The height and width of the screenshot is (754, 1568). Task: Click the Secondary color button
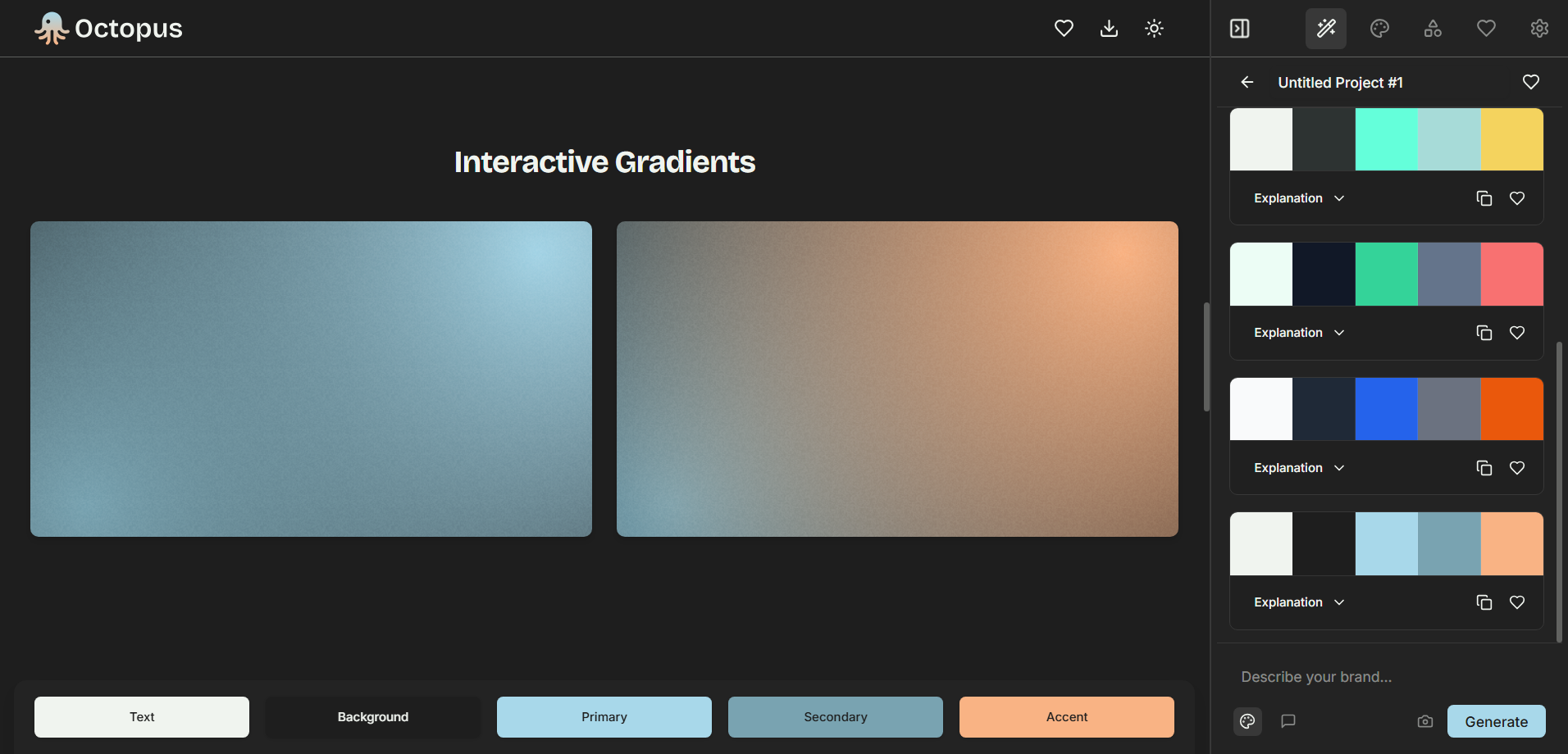click(836, 717)
